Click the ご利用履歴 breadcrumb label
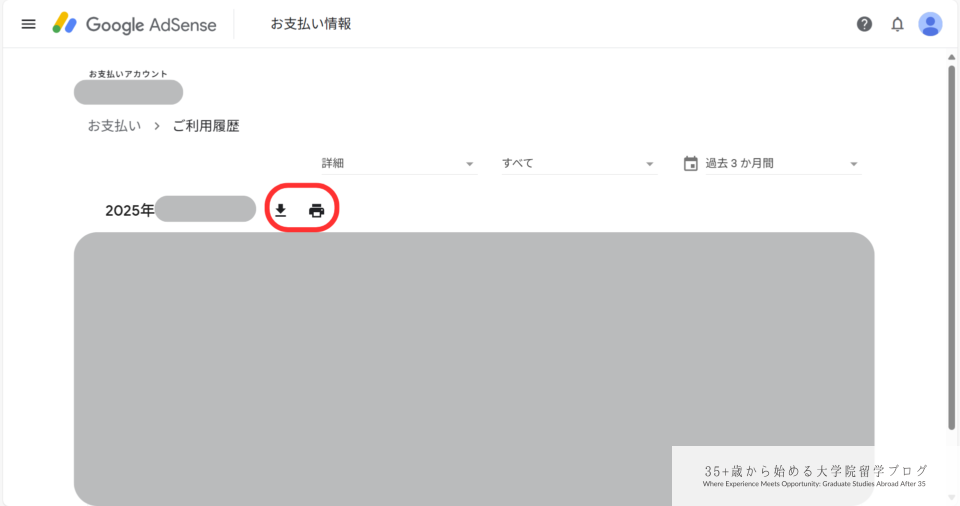960x506 pixels. pyautogui.click(x=206, y=126)
